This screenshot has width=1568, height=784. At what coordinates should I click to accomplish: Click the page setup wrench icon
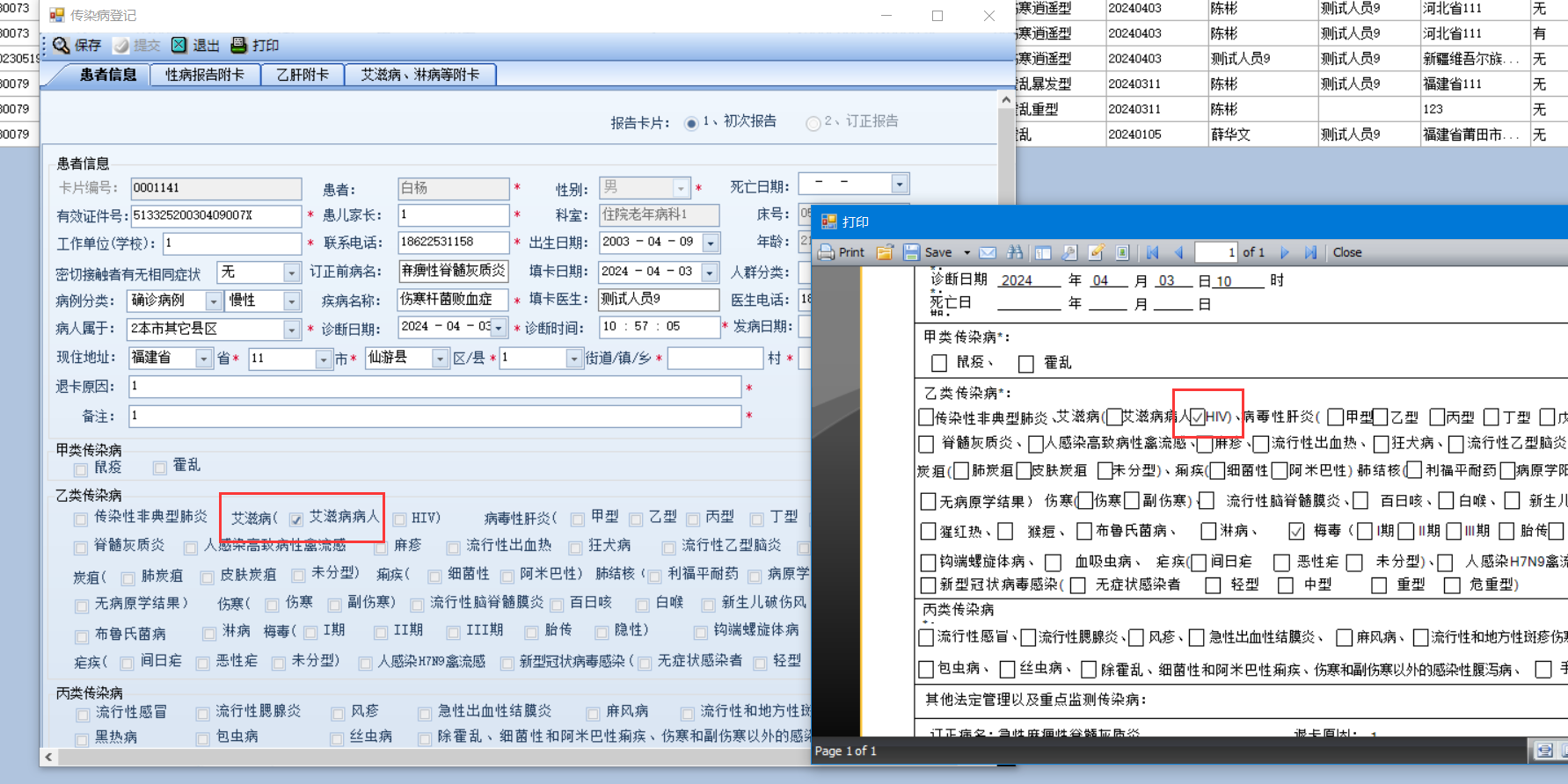(1069, 252)
